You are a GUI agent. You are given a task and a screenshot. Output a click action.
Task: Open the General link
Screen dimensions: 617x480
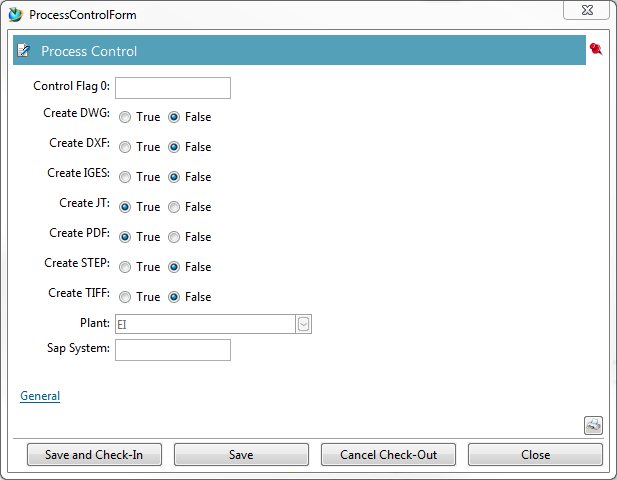(x=40, y=396)
